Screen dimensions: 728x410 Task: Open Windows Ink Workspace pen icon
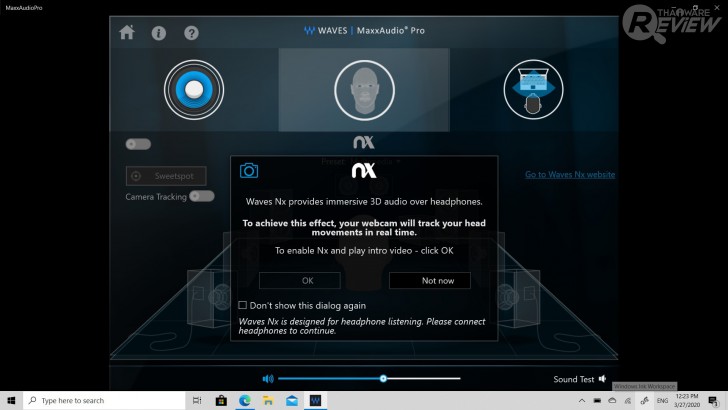644,400
